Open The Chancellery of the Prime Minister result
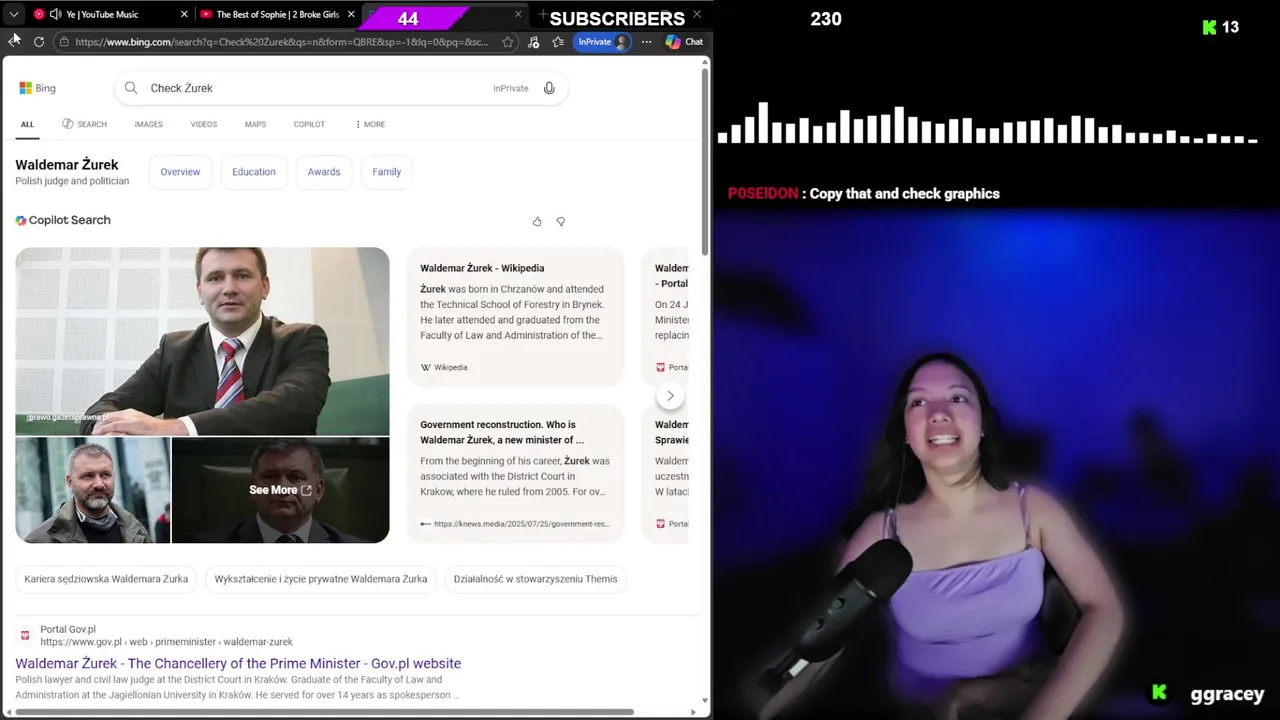1280x720 pixels. [x=238, y=663]
